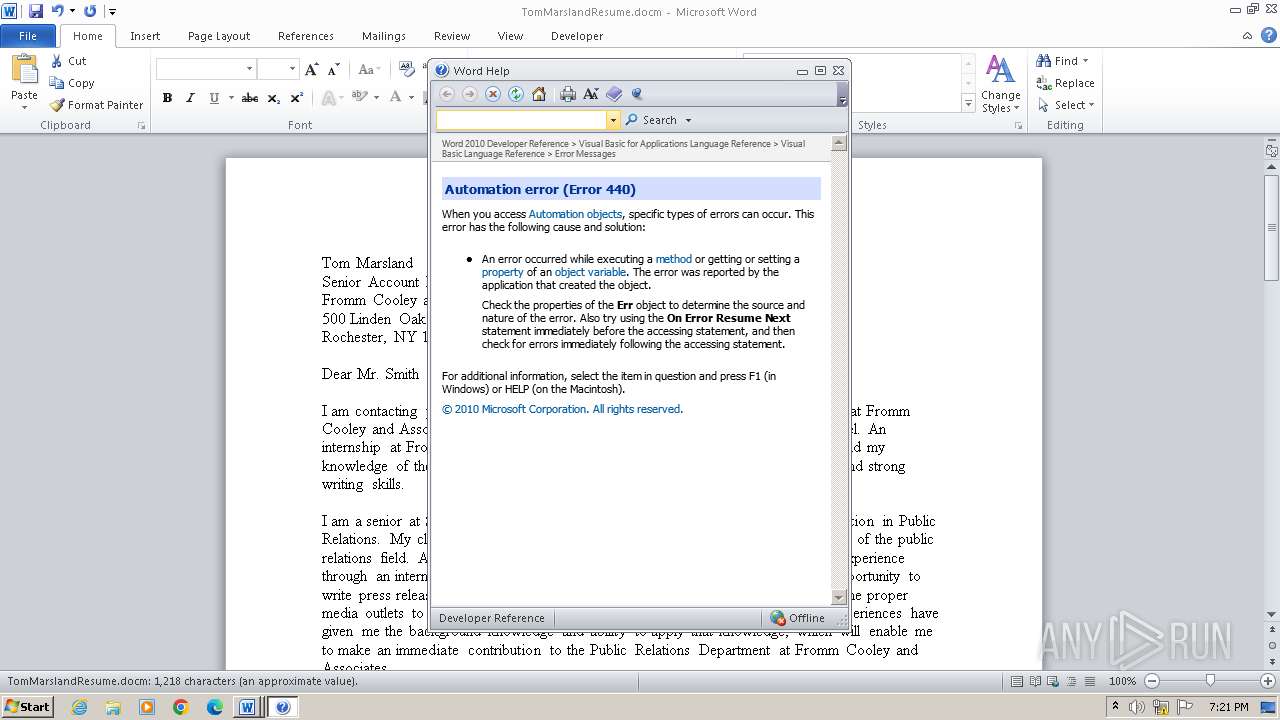
Task: Click the Cut scissors icon
Action: 57,61
